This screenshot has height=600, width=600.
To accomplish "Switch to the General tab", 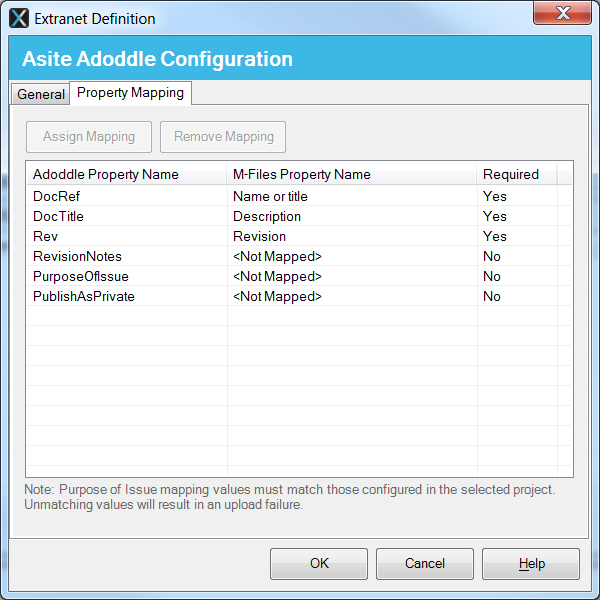I will pos(41,95).
